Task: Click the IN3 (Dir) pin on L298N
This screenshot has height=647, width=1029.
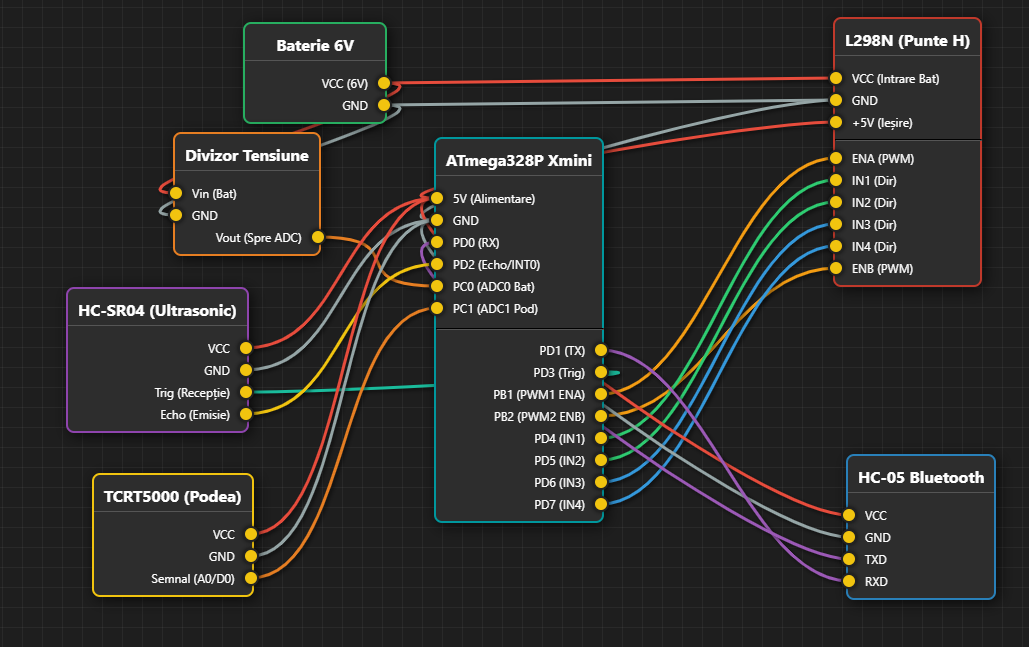Action: coord(835,224)
